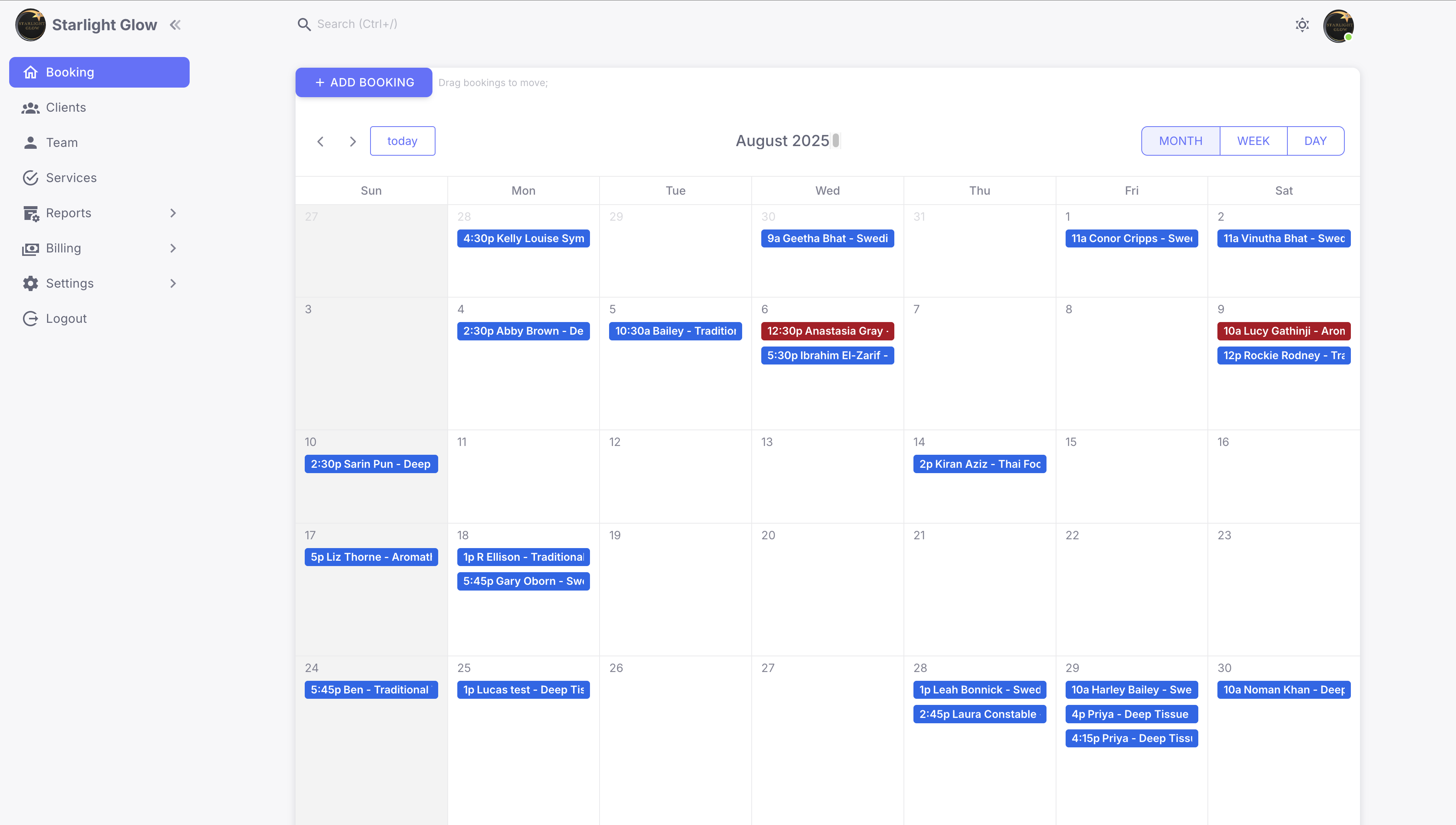Click the Starlight Glow logo
Image resolution: width=1456 pixels, height=825 pixels.
pos(31,25)
